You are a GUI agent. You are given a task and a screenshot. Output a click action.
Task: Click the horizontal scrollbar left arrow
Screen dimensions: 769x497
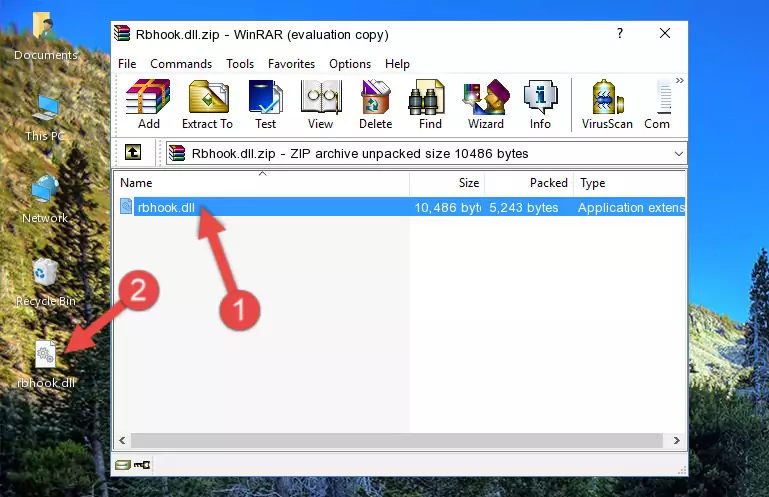[123, 440]
